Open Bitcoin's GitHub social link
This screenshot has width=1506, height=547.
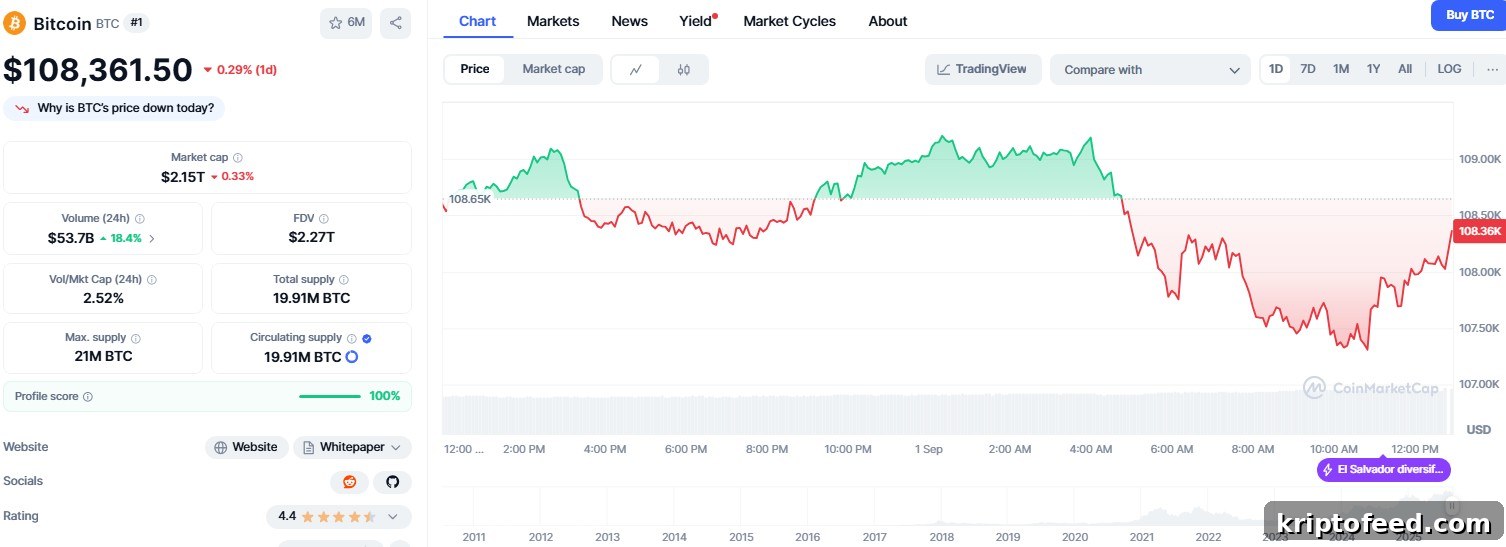pos(392,482)
